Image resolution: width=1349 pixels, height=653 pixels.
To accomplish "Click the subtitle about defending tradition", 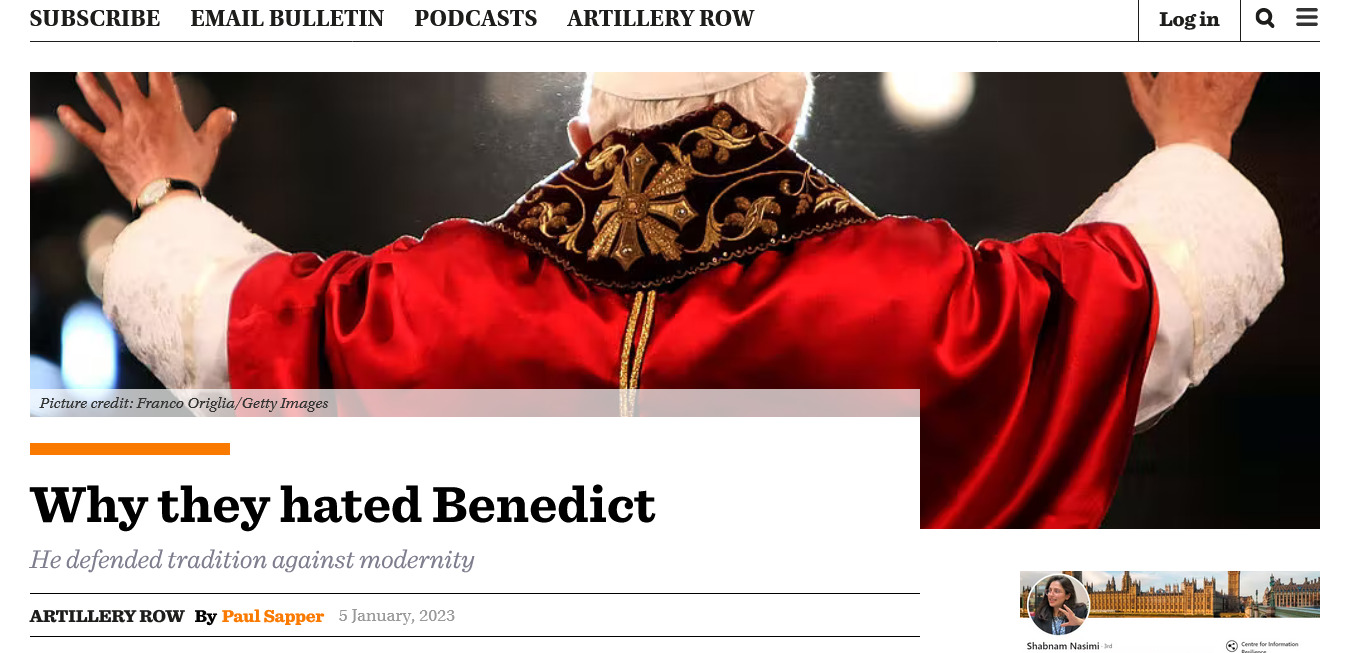I will (x=252, y=559).
